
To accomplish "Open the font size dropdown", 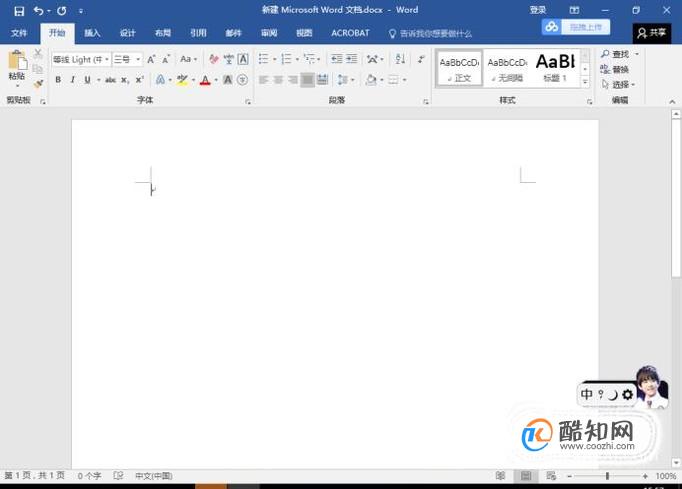I will [138, 59].
